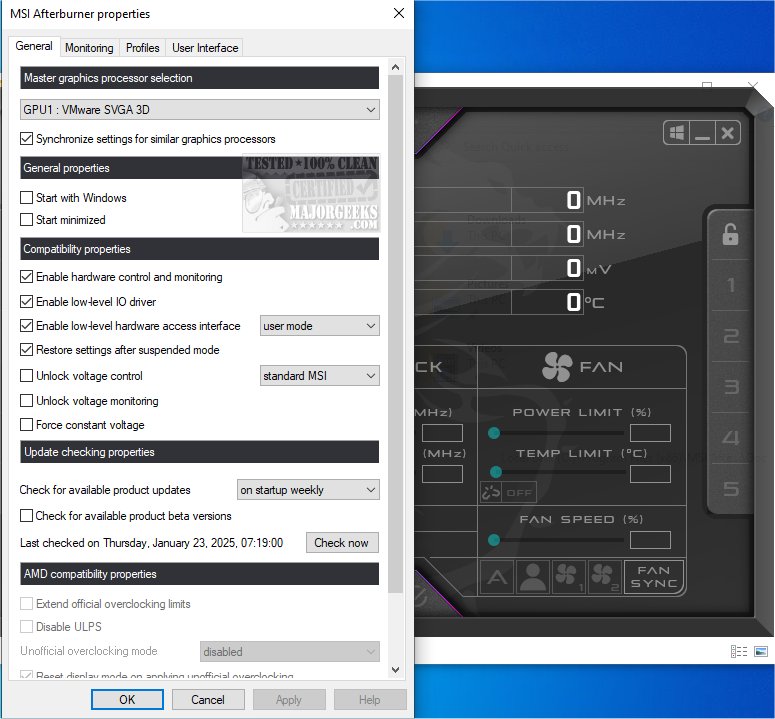Click the Check now button

coord(342,543)
